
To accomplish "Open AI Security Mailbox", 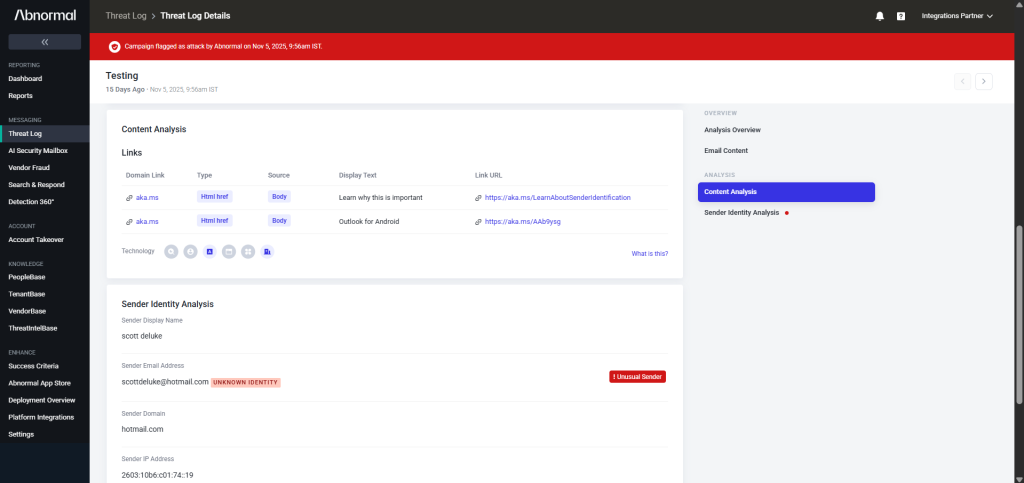I will (x=38, y=150).
